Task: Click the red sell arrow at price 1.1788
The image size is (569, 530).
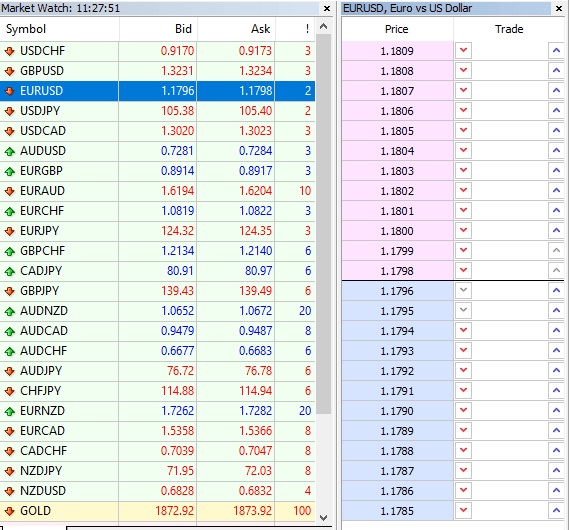Action: pyautogui.click(x=463, y=450)
